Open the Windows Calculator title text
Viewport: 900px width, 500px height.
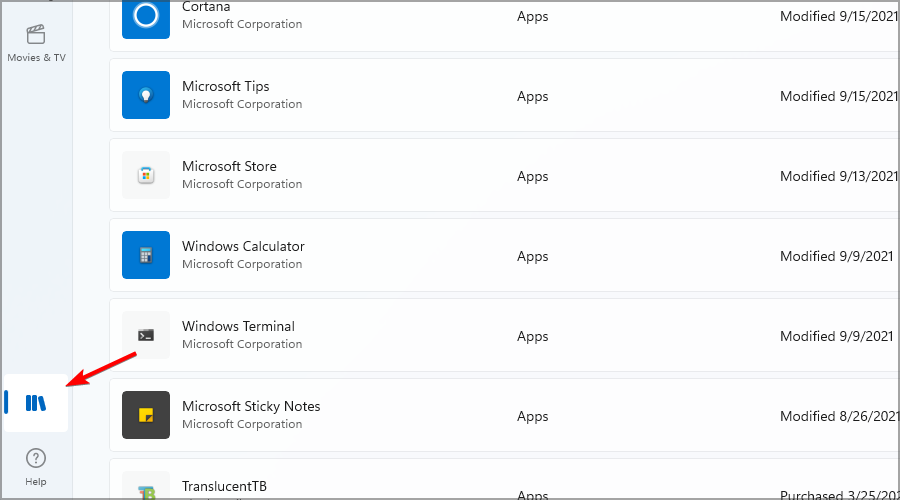point(243,246)
